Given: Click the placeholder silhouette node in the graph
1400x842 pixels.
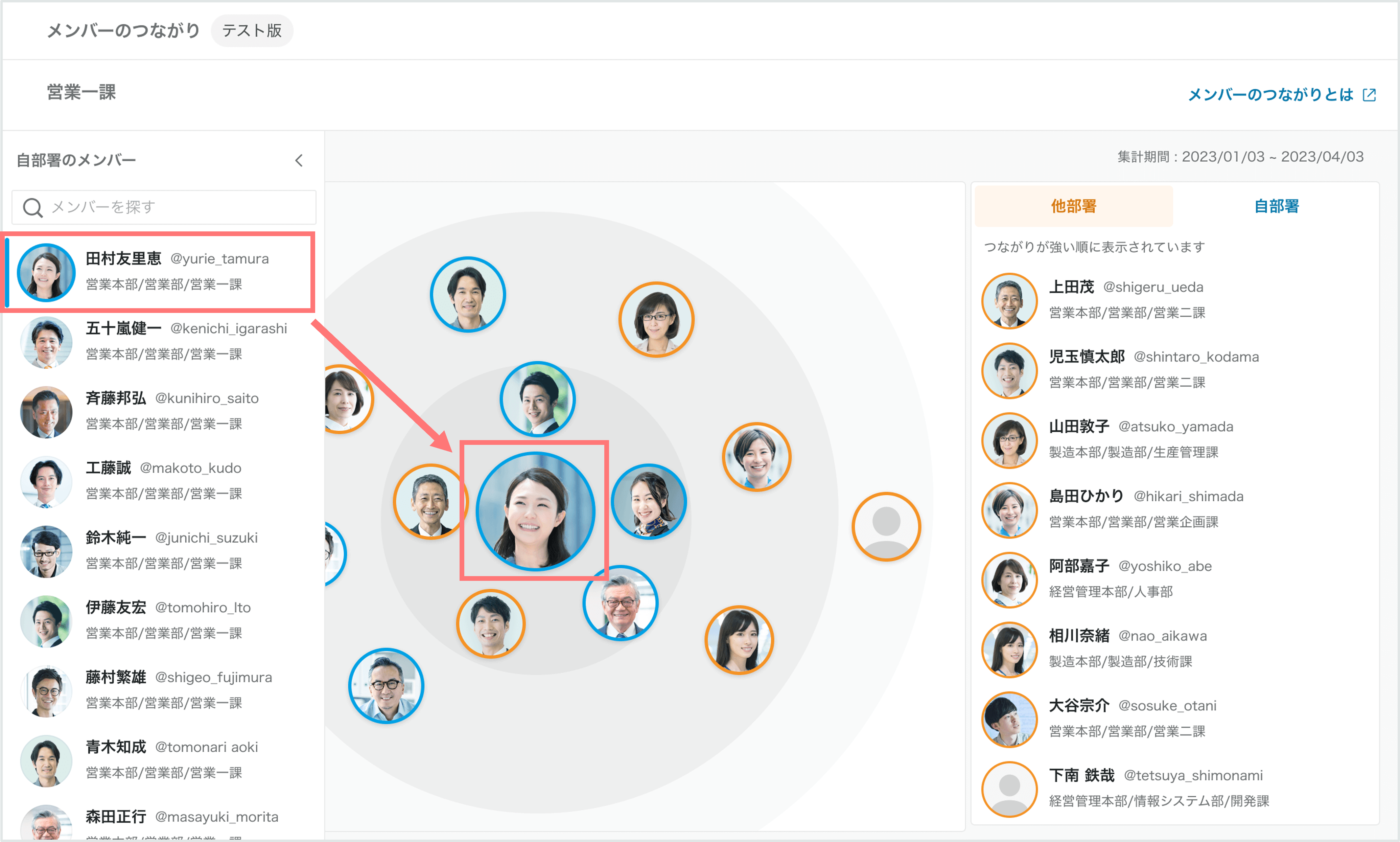Looking at the screenshot, I should click(x=886, y=526).
